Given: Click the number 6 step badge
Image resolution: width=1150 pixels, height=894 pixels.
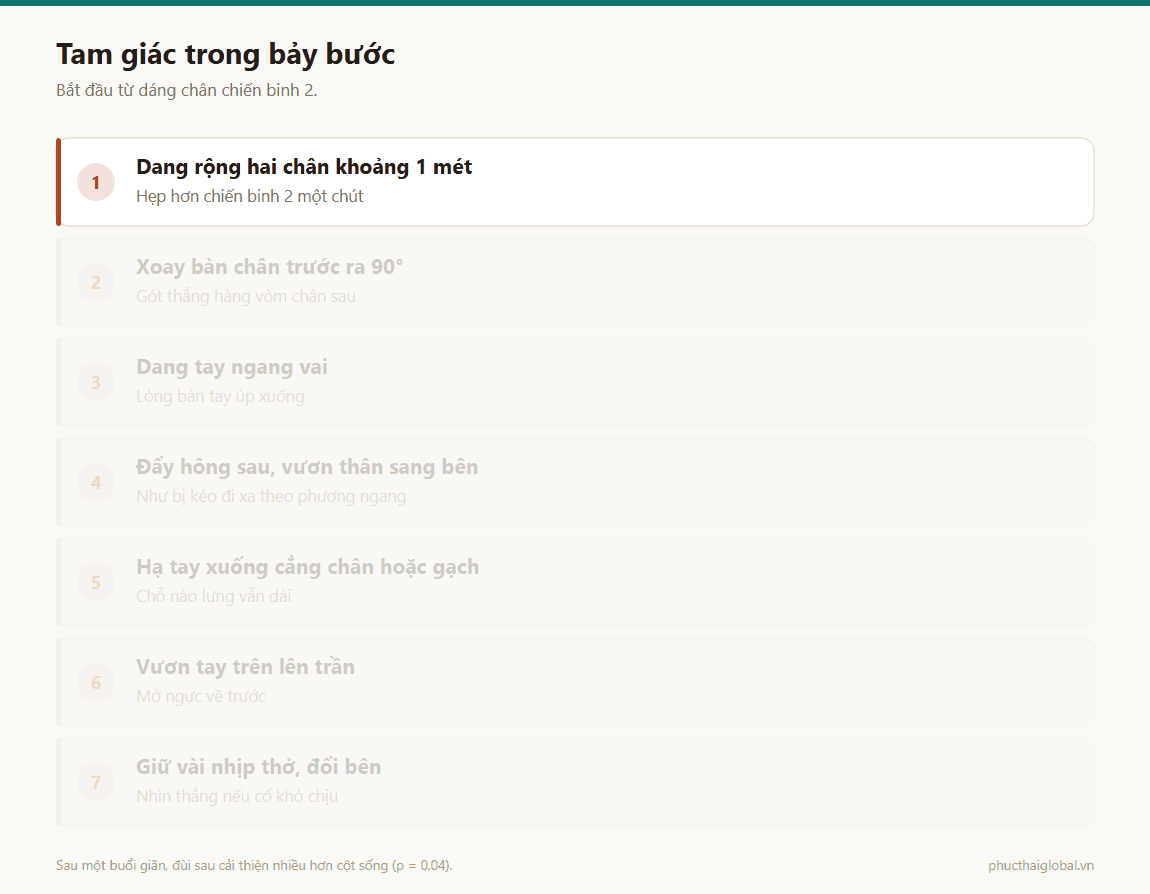Looking at the screenshot, I should (x=96, y=683).
